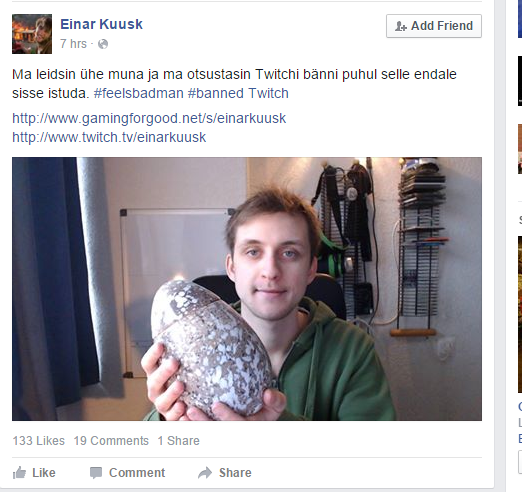Open Einar Kuusk's profile picture
This screenshot has height=492, width=522.
(x=32, y=34)
